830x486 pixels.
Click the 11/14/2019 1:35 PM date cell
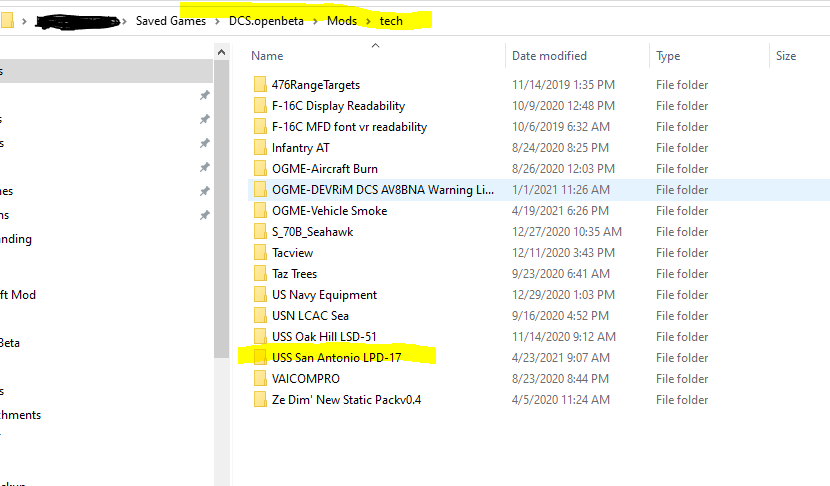click(563, 85)
